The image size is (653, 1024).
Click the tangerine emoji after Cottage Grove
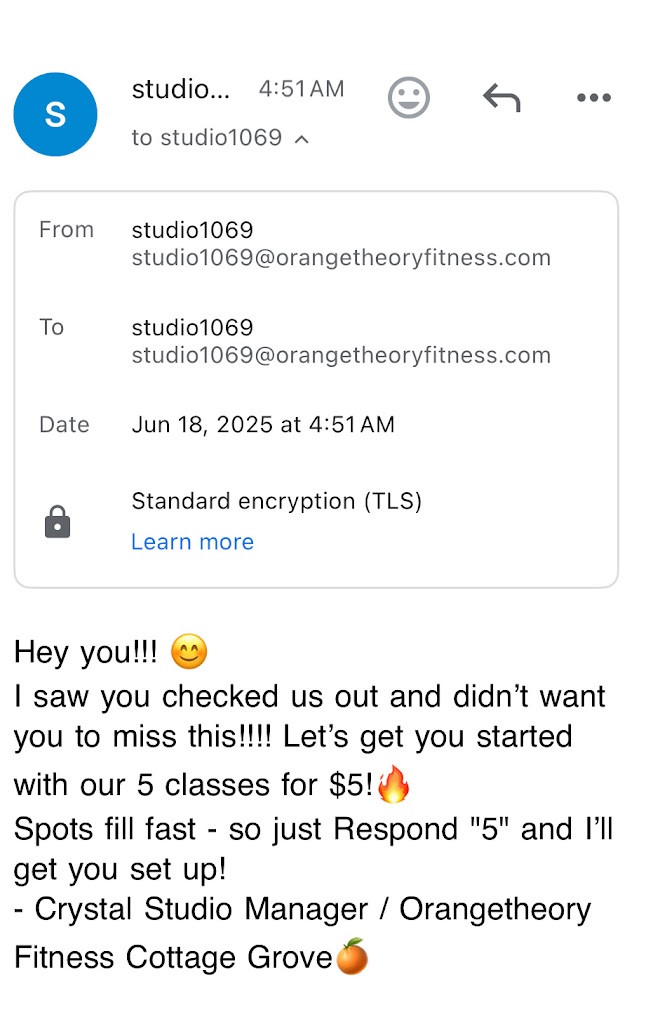(x=351, y=957)
